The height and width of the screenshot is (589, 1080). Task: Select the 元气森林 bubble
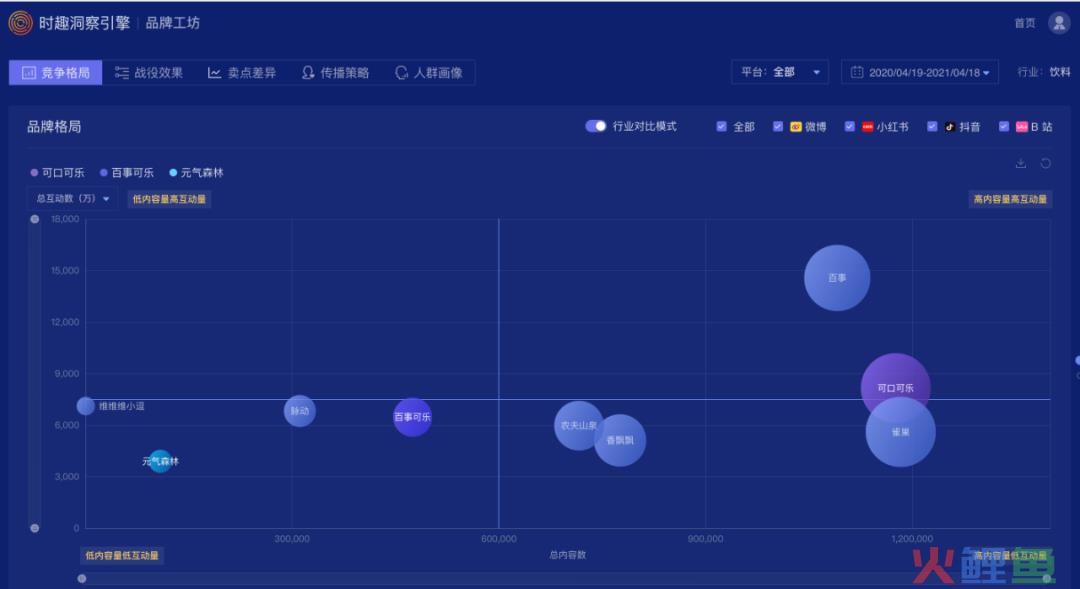(160, 461)
